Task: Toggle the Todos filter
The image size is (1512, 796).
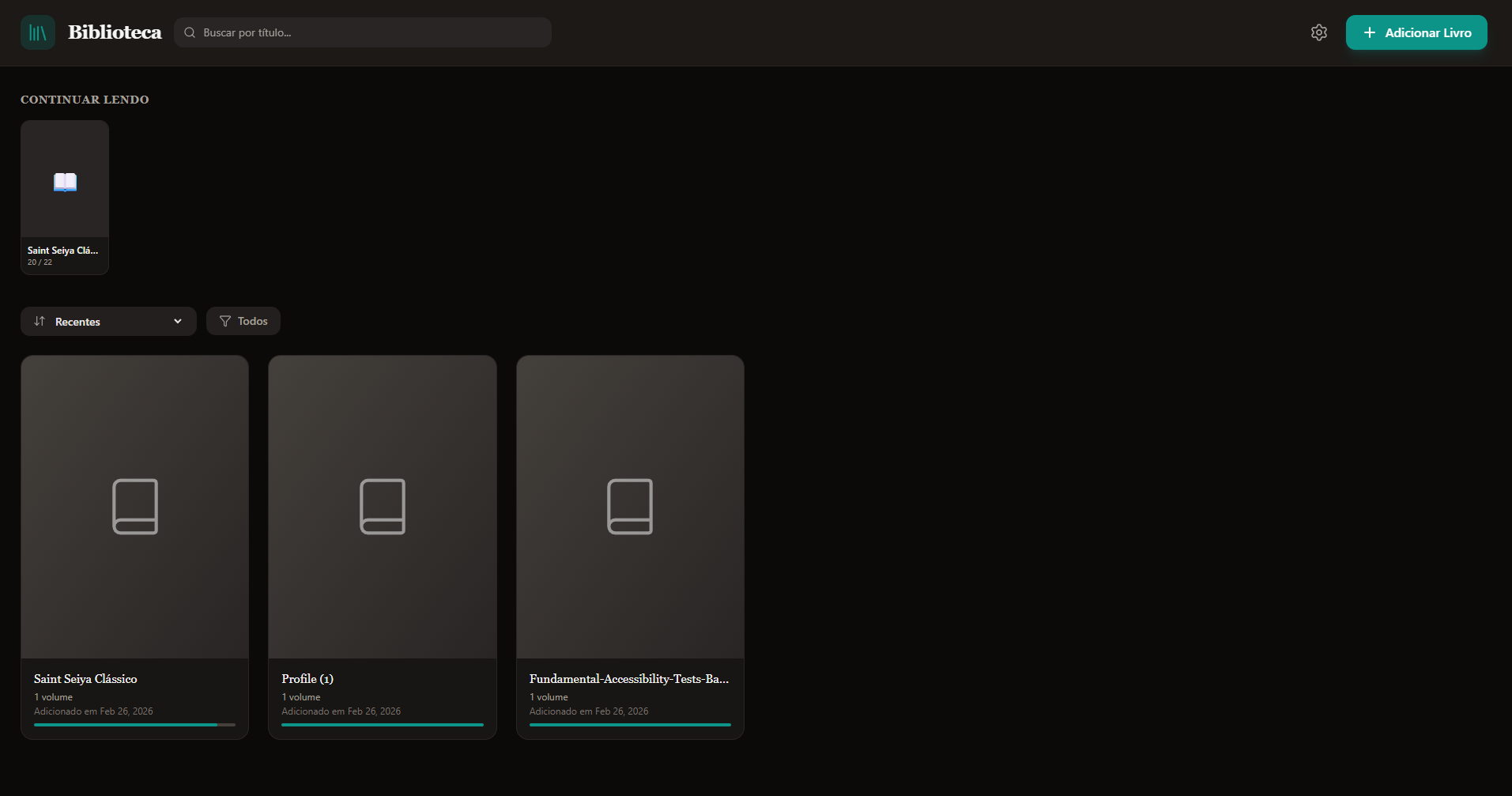Action: coord(243,321)
